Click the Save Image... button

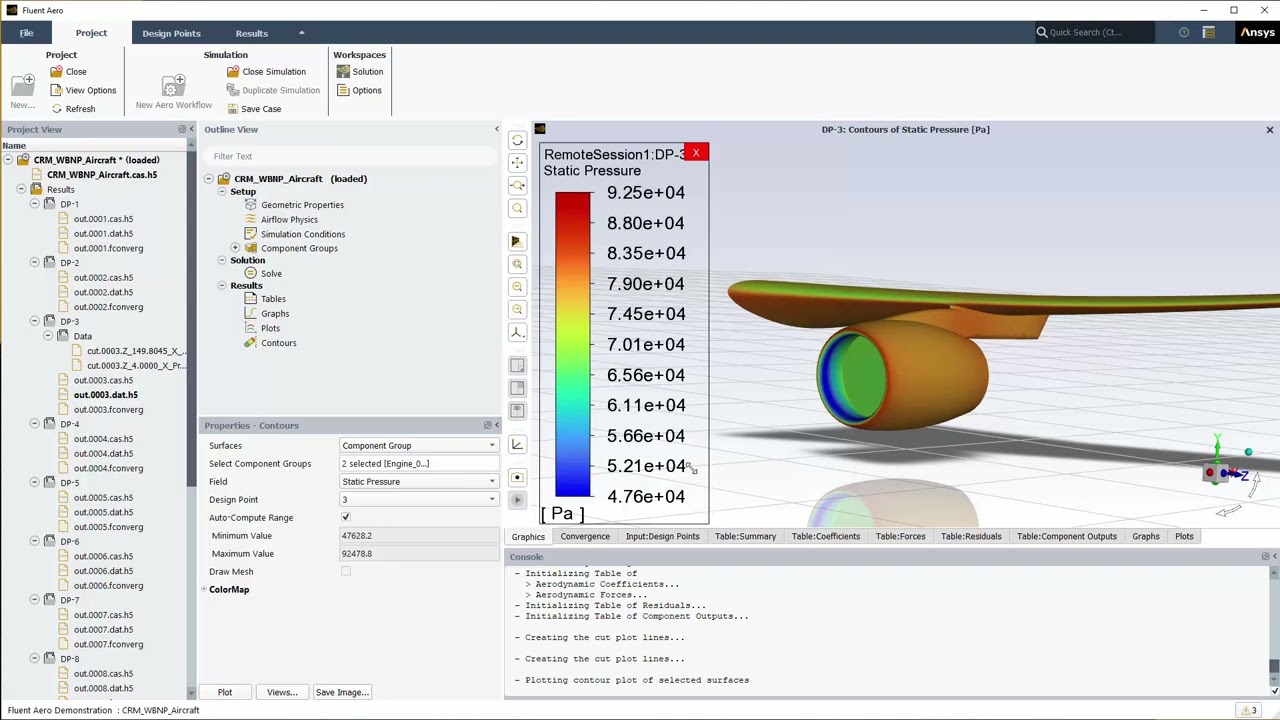(x=342, y=692)
